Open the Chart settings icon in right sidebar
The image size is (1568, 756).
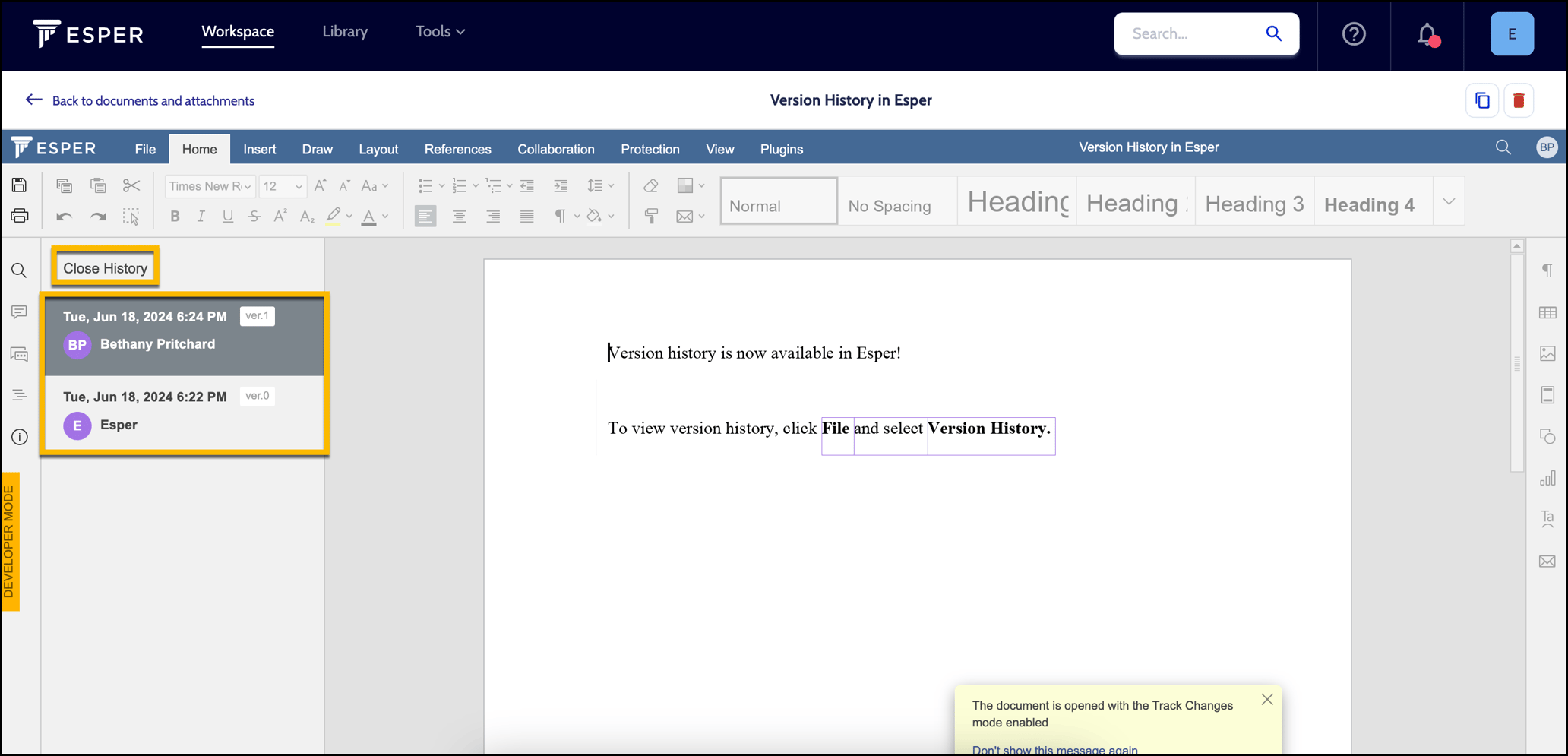tap(1547, 479)
